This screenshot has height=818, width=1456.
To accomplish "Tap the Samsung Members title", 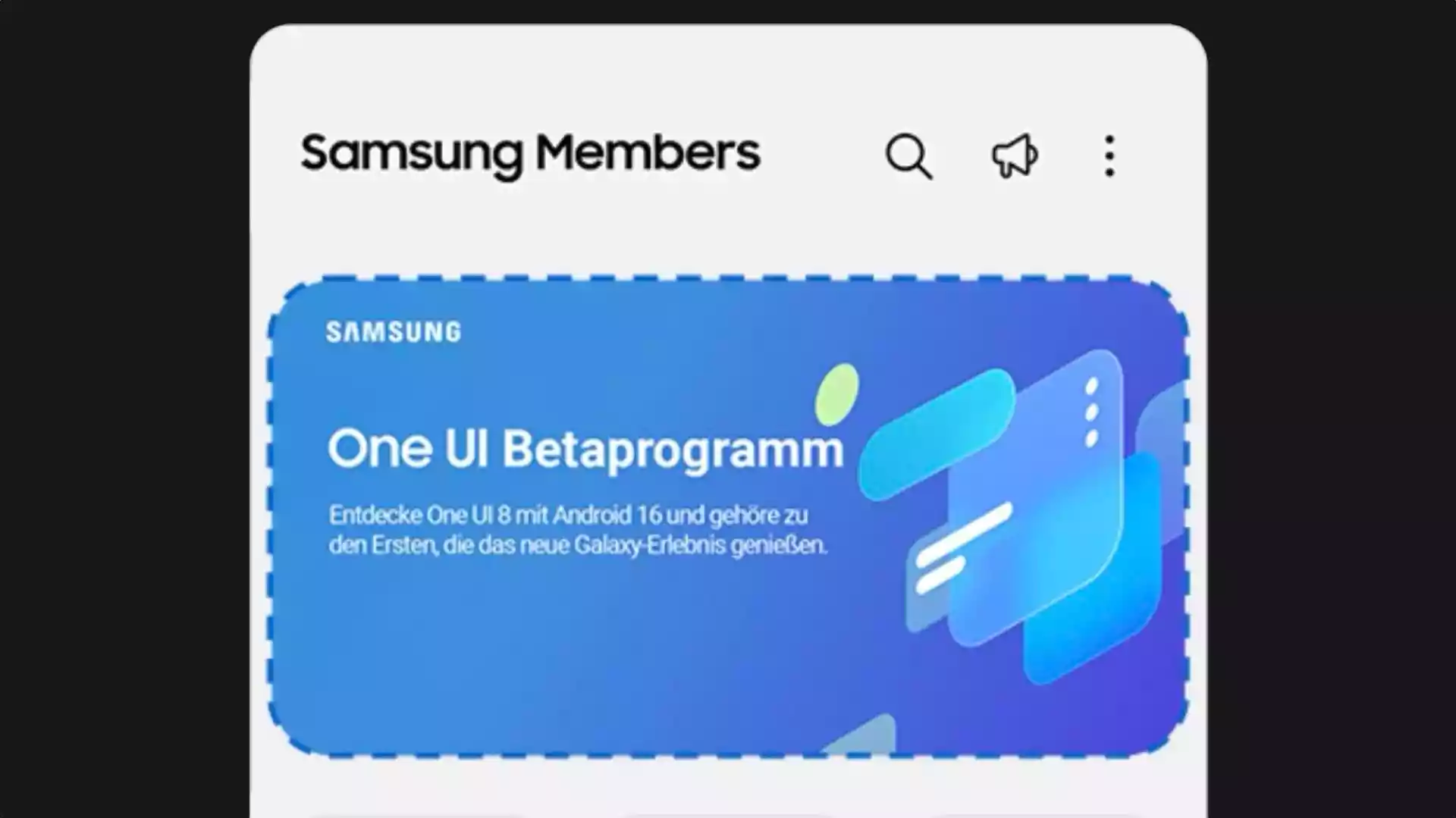I will point(530,154).
